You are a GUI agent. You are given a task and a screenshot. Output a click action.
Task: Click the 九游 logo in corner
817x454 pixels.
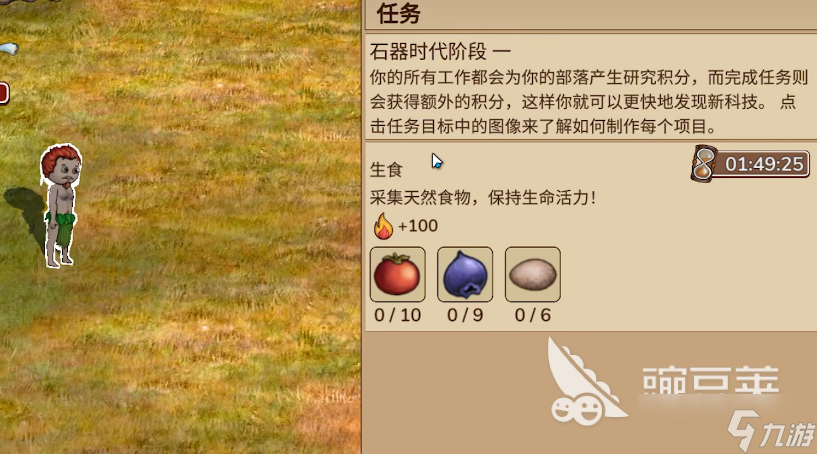(771, 431)
